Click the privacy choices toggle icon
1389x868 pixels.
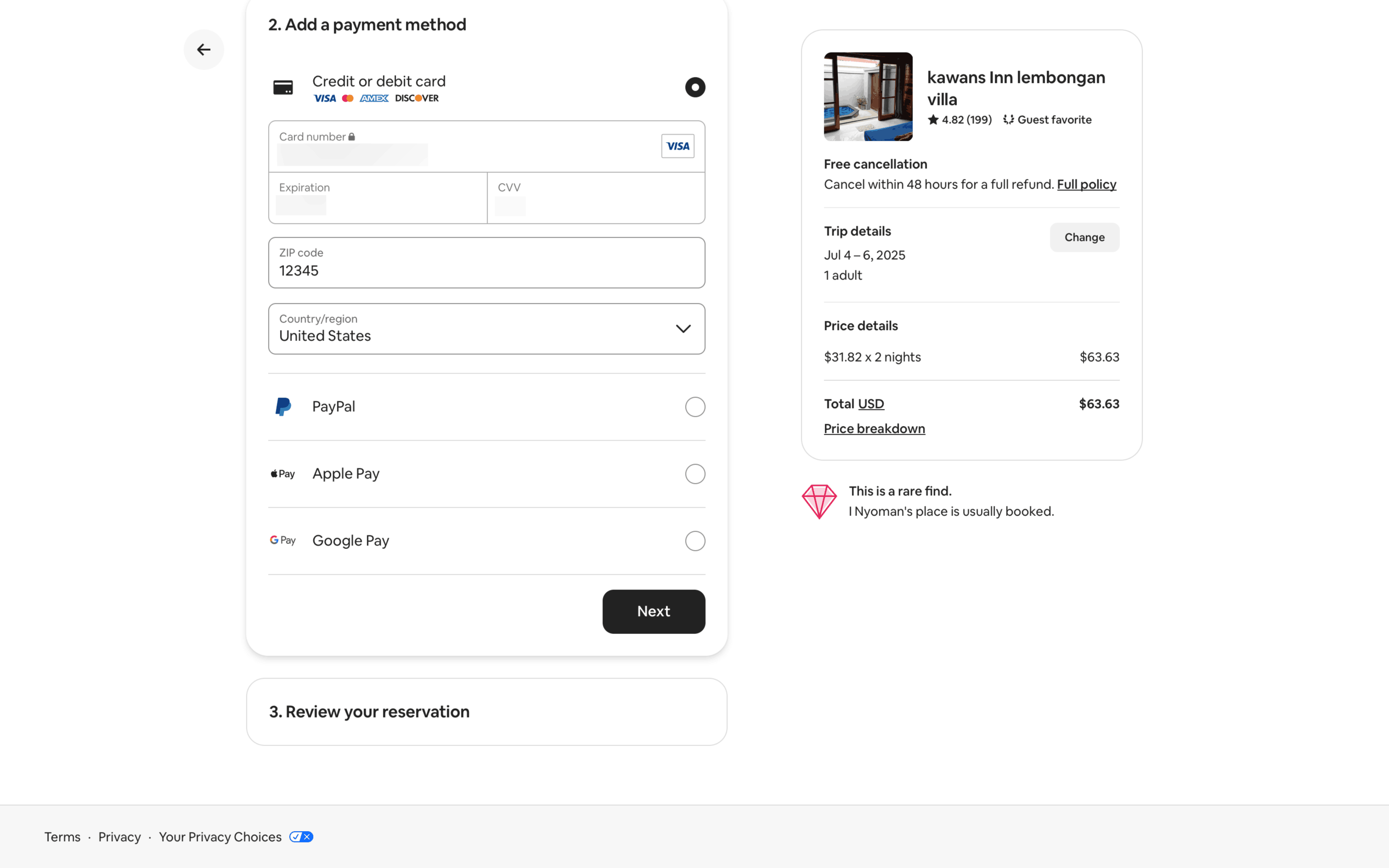click(301, 836)
